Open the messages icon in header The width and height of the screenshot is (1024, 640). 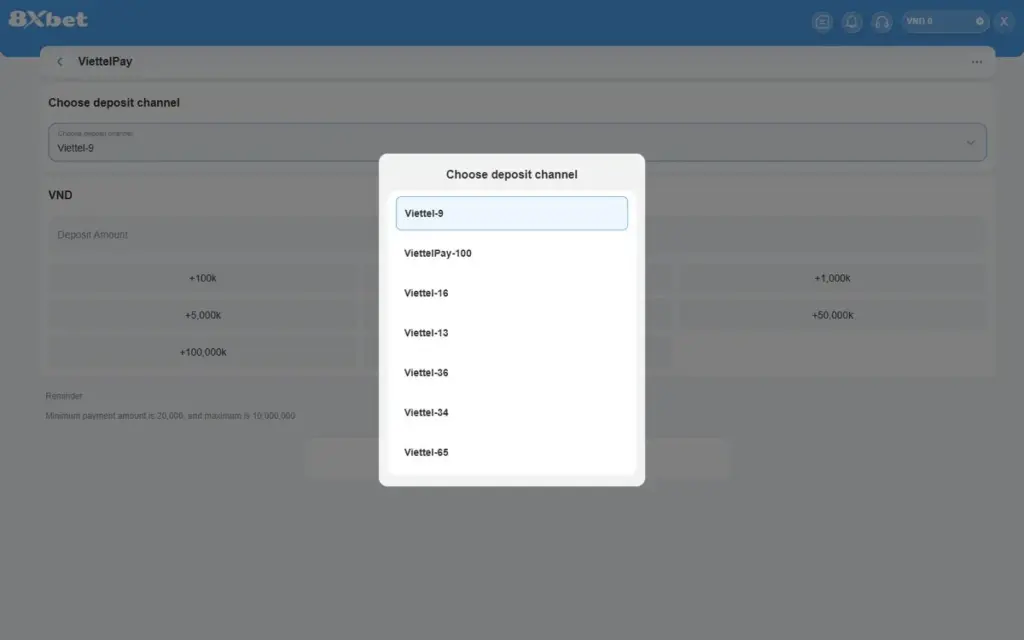pos(822,22)
